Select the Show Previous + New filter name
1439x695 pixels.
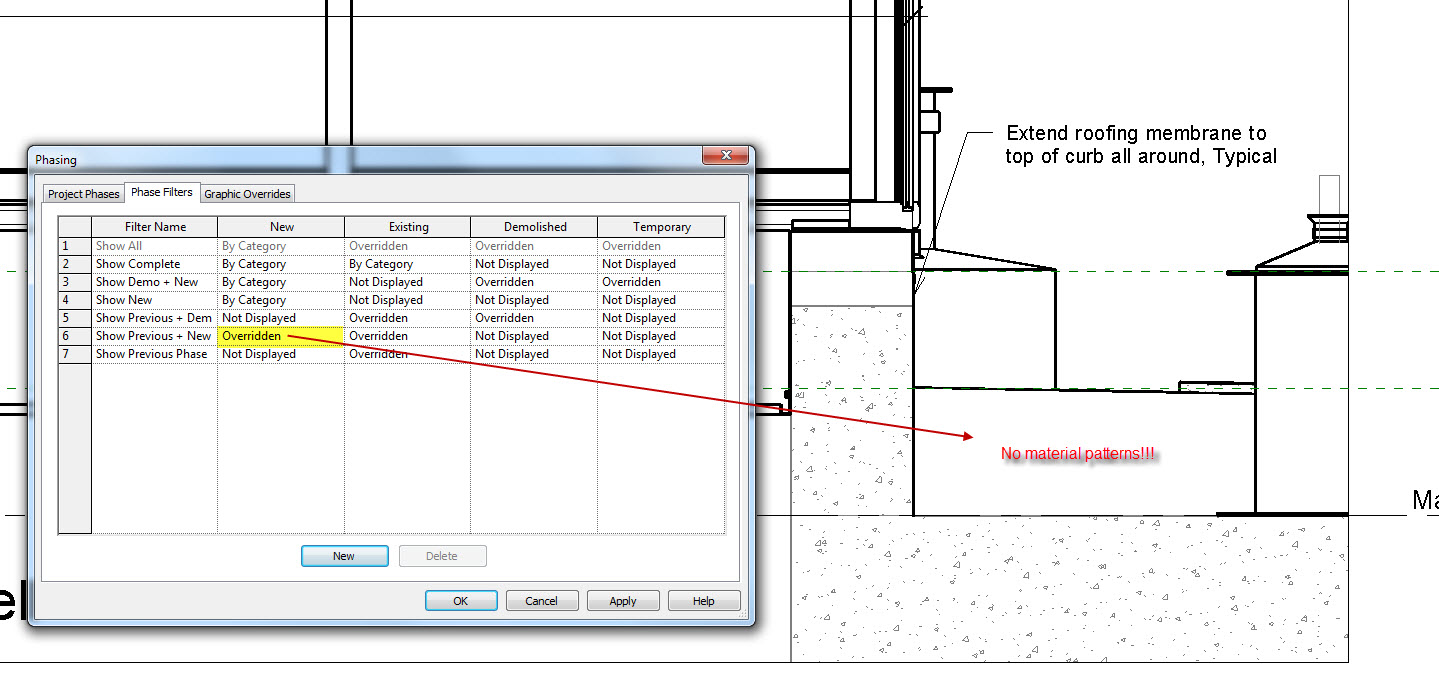(155, 336)
